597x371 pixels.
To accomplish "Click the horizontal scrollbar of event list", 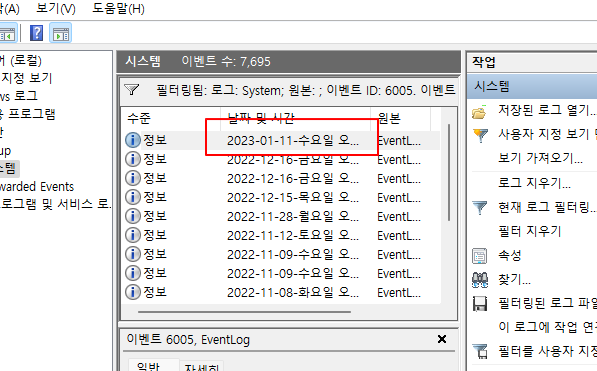I will tap(244, 312).
